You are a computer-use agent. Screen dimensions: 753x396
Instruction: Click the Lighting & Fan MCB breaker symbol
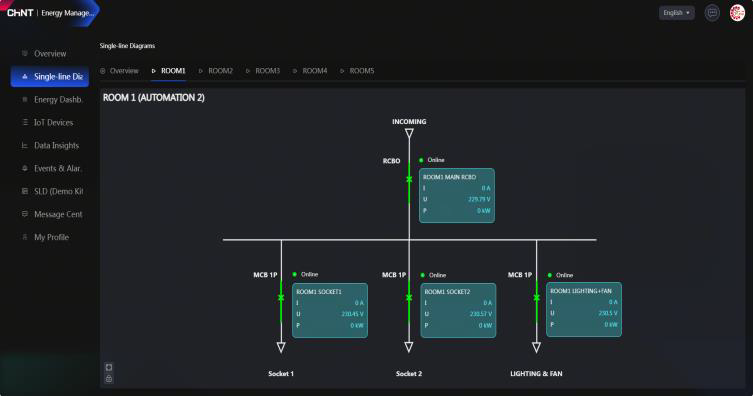click(x=536, y=298)
